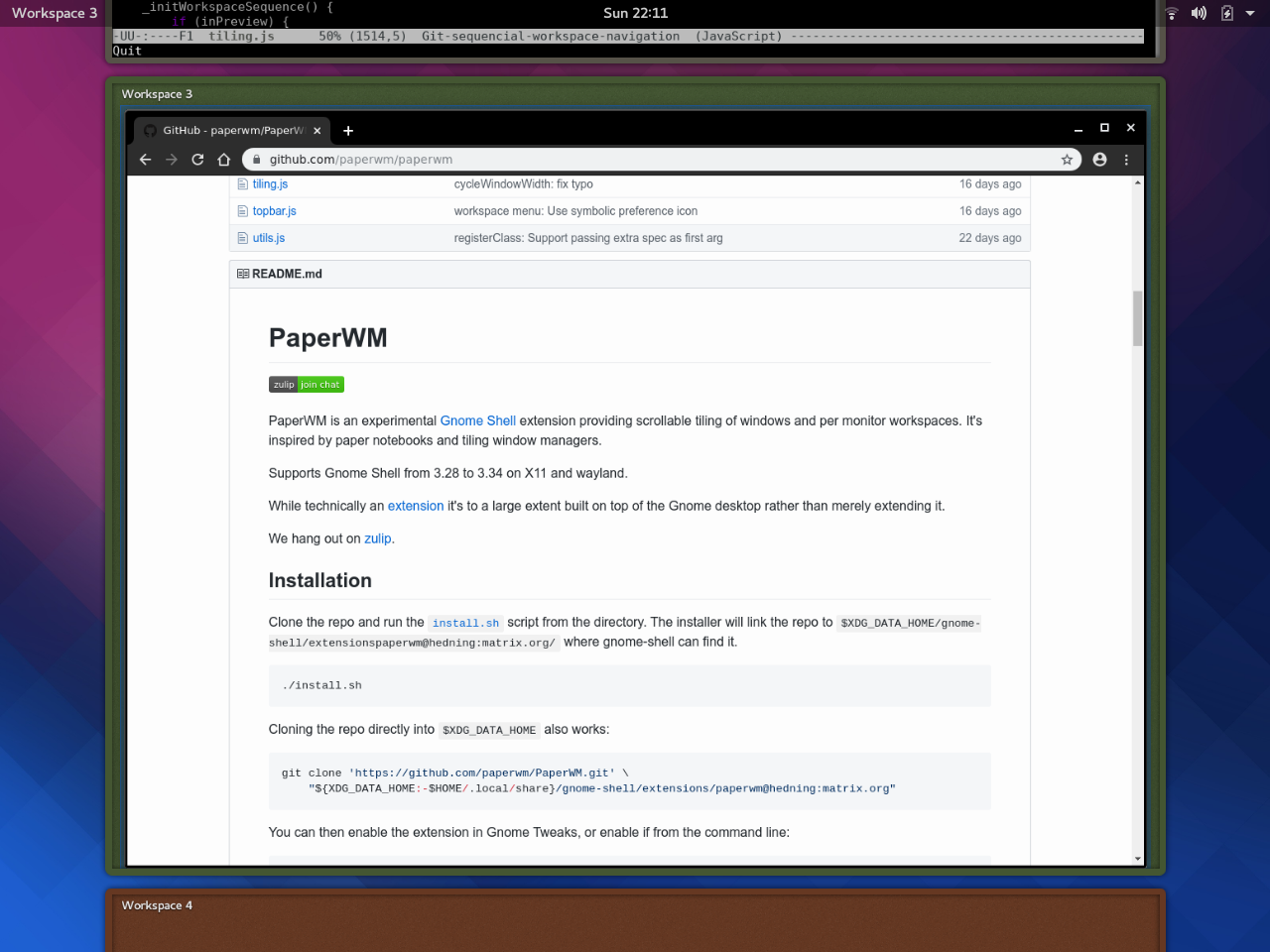Open the Chrome three-dot menu
Screen dimensions: 1270x952
pos(1126,160)
